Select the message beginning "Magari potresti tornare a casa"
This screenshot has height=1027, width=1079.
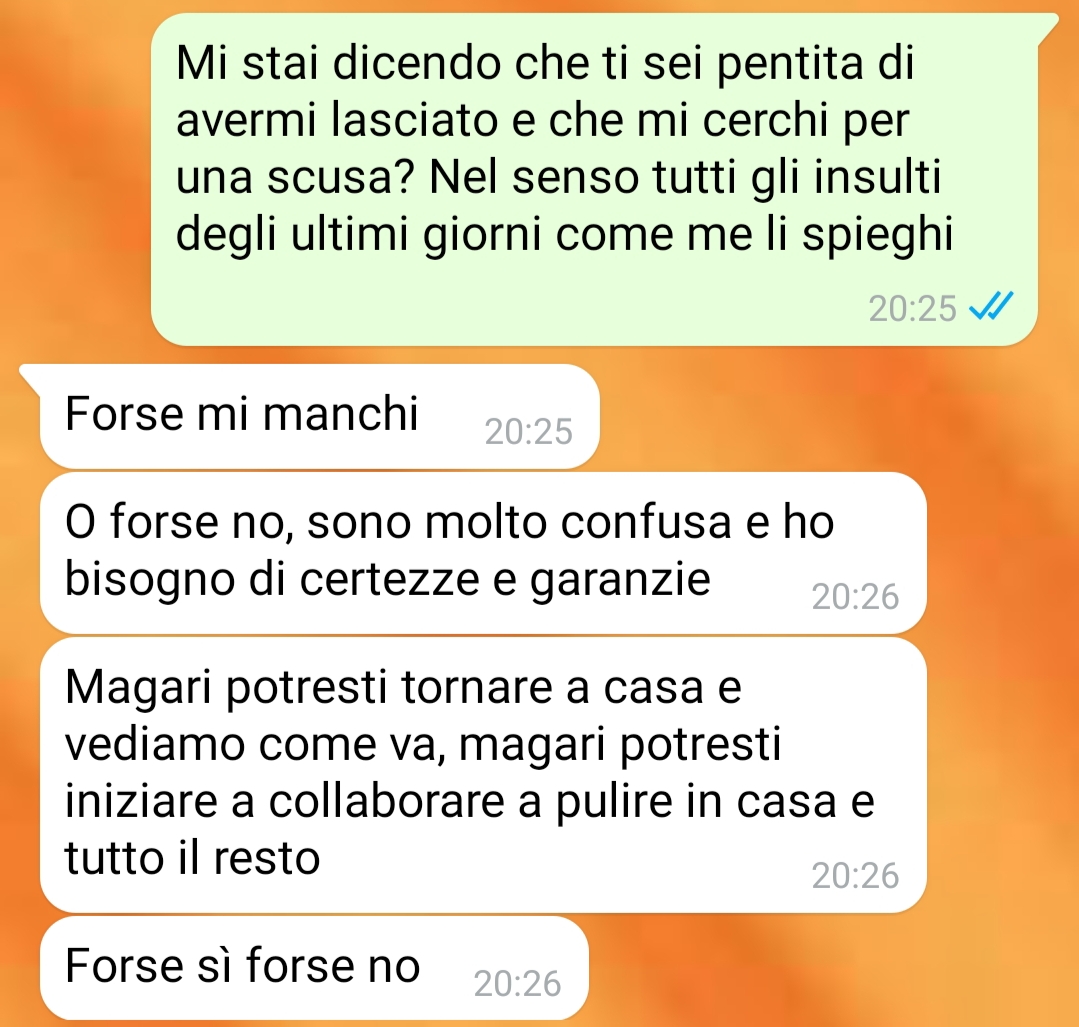point(483,775)
